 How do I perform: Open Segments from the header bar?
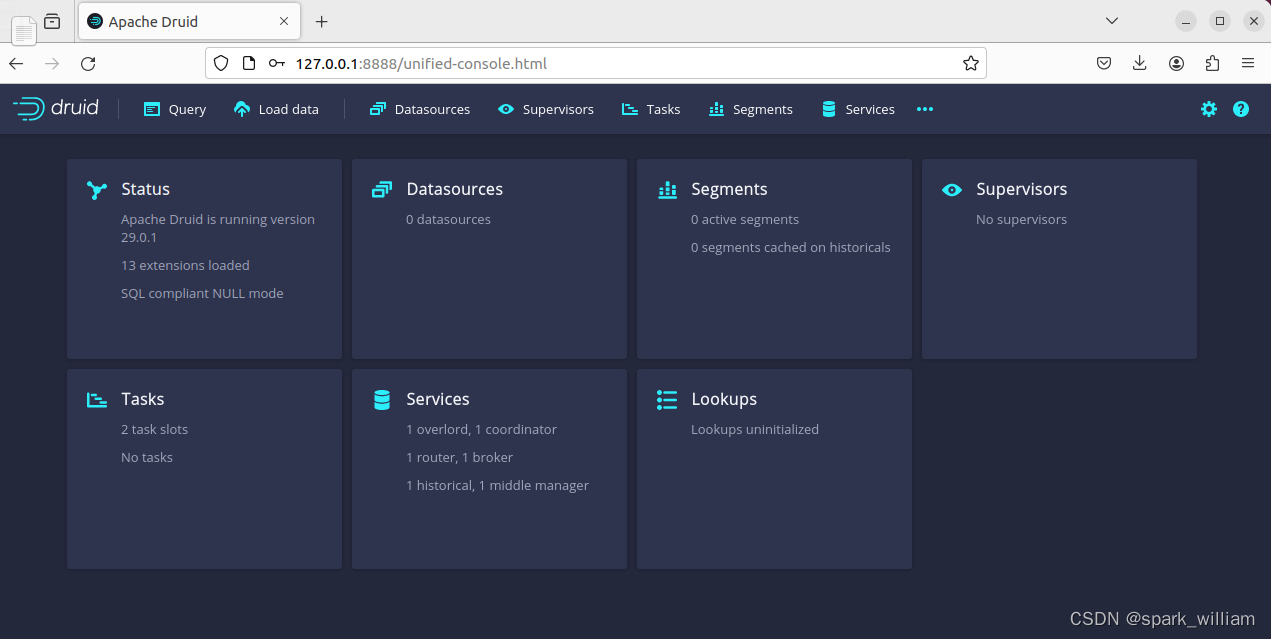tap(751, 109)
